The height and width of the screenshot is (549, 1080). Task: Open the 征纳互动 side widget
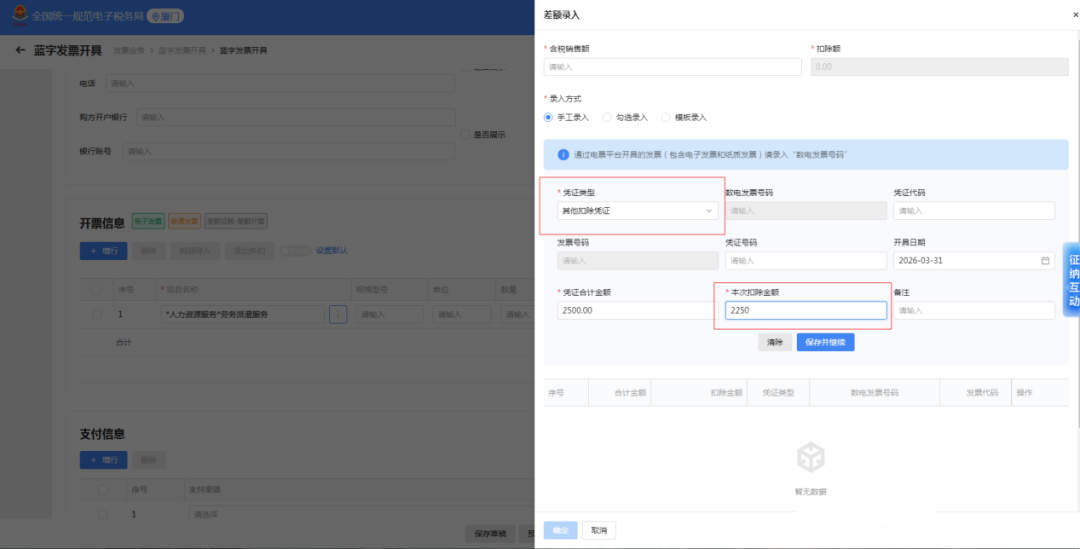pos(1073,280)
